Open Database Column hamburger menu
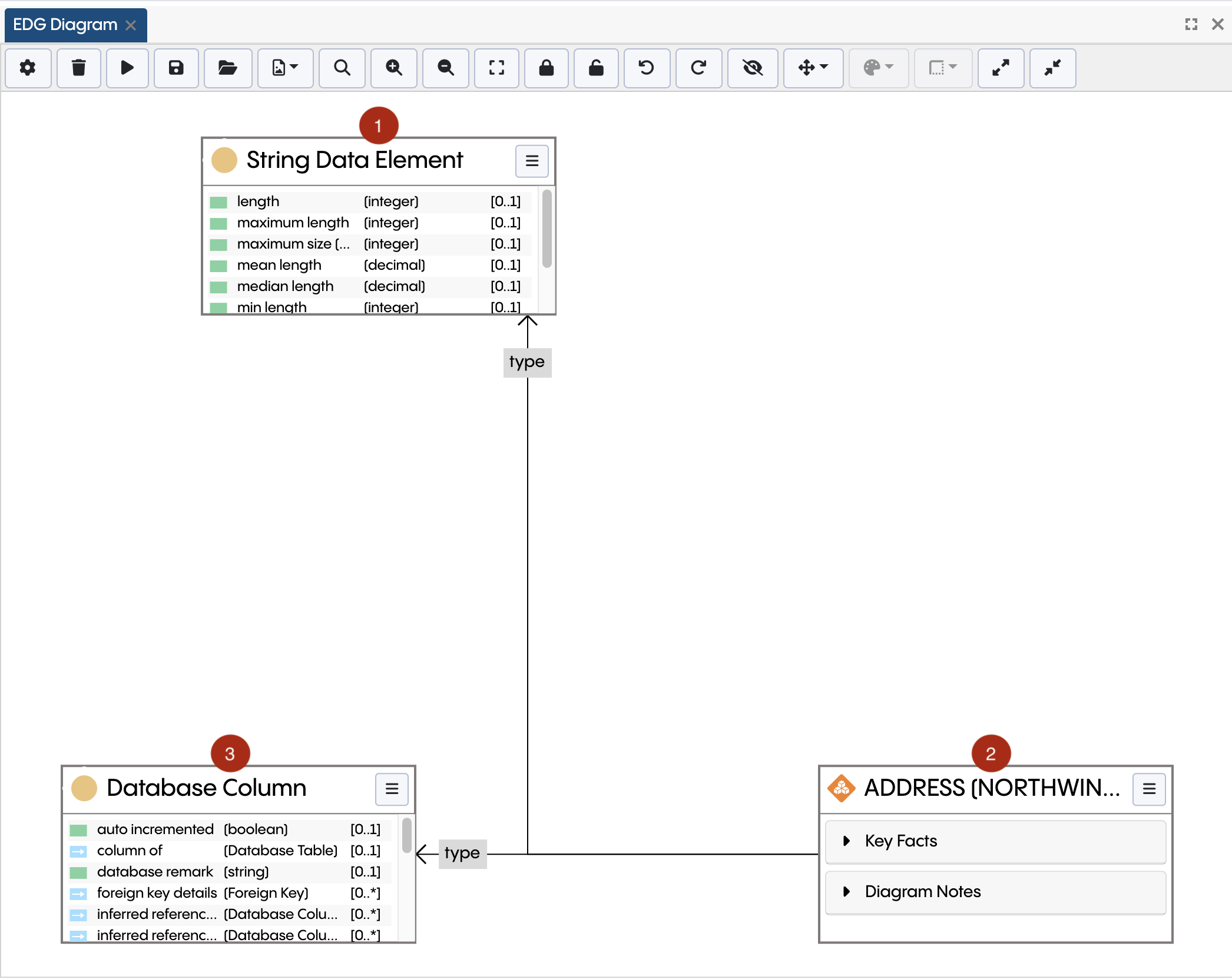This screenshot has width=1232, height=979. coord(392,789)
